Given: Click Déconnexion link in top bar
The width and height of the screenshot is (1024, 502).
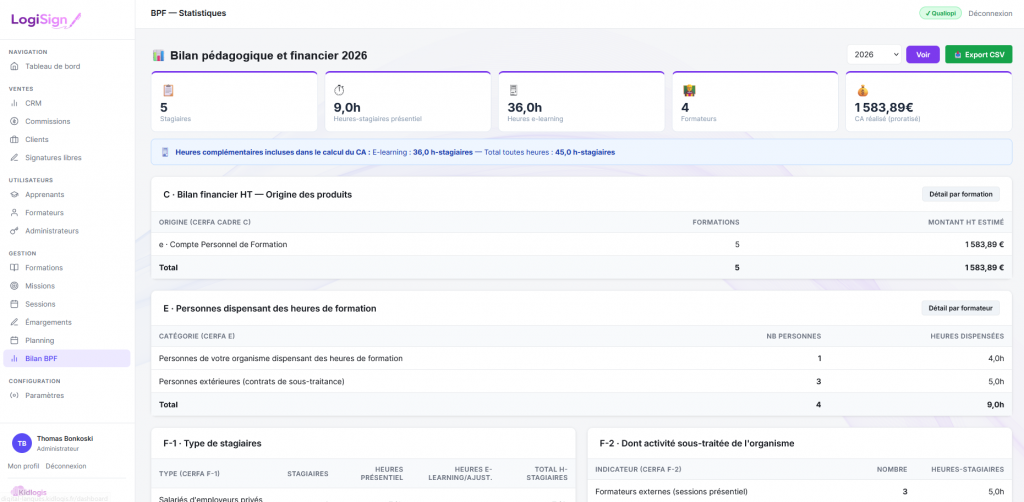Looking at the screenshot, I should (x=990, y=13).
